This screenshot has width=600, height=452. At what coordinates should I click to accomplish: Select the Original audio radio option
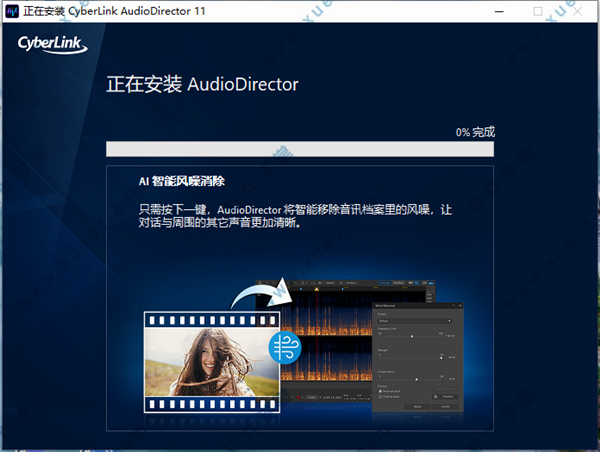coord(378,396)
